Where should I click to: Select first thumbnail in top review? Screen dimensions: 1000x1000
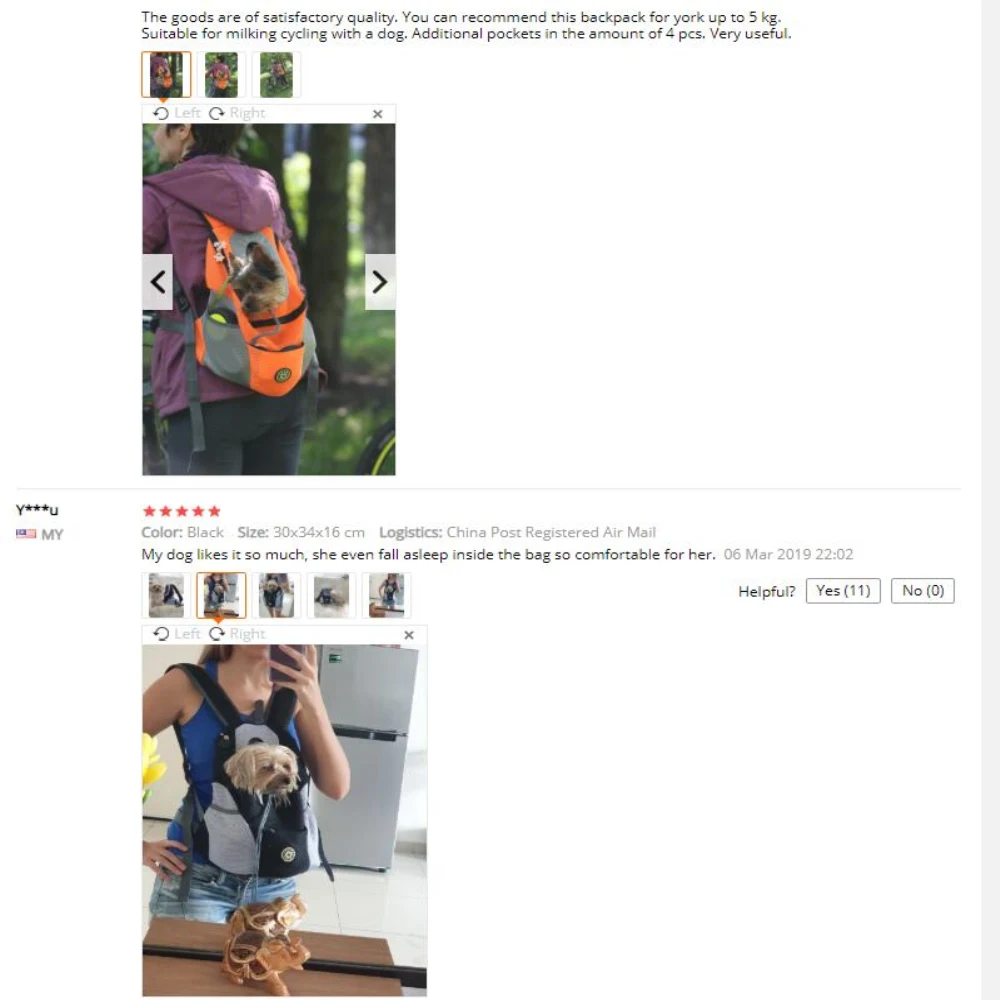tap(166, 75)
